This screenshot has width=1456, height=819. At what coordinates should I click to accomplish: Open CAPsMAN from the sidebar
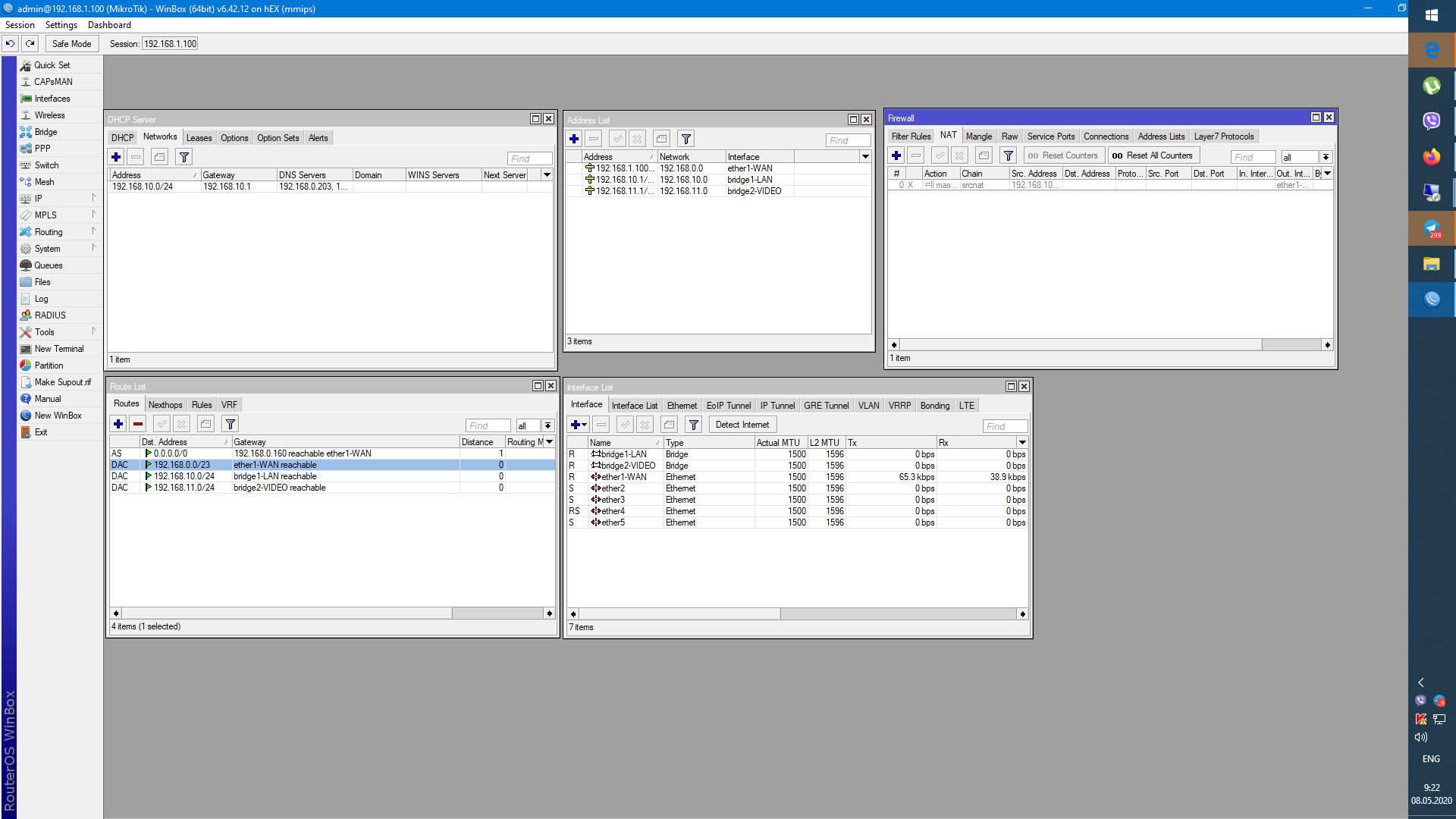click(53, 82)
